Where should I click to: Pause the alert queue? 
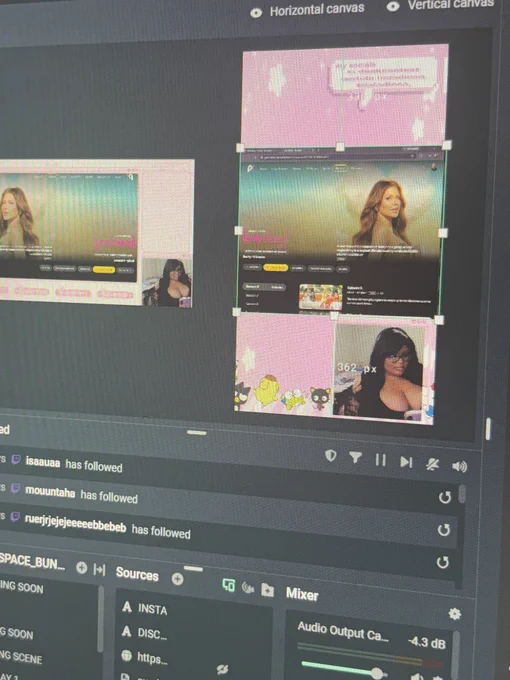[x=380, y=460]
